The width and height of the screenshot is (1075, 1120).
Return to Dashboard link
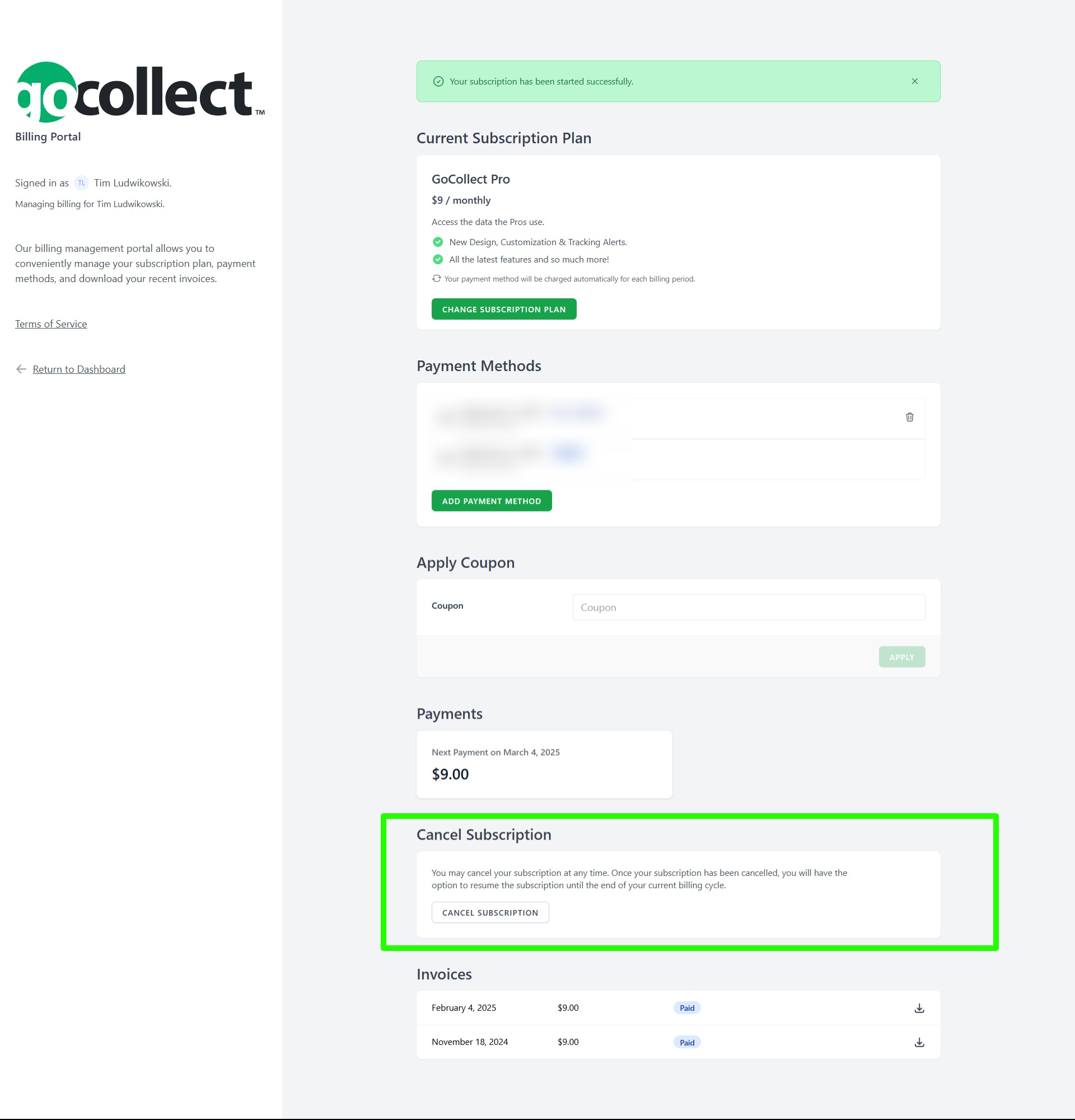pyautogui.click(x=79, y=369)
